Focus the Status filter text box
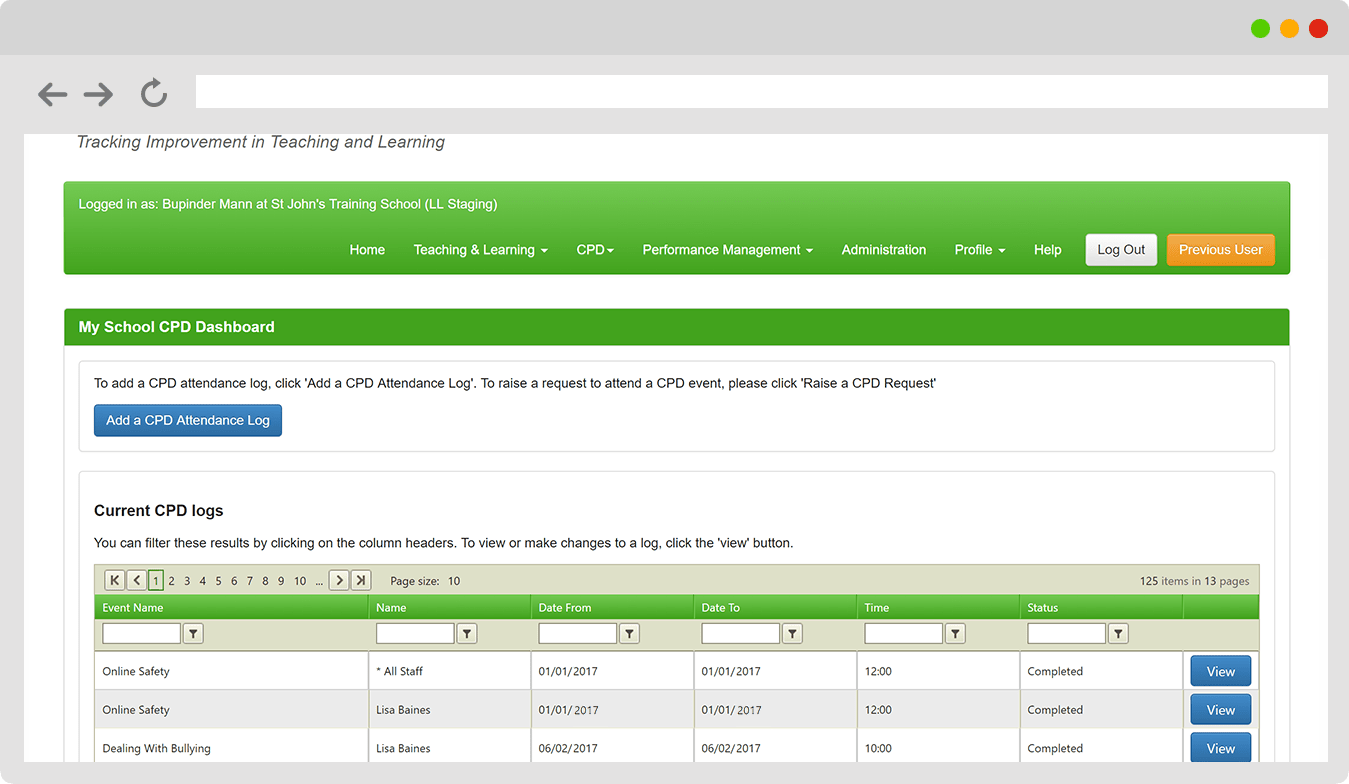1349x784 pixels. [x=1067, y=633]
